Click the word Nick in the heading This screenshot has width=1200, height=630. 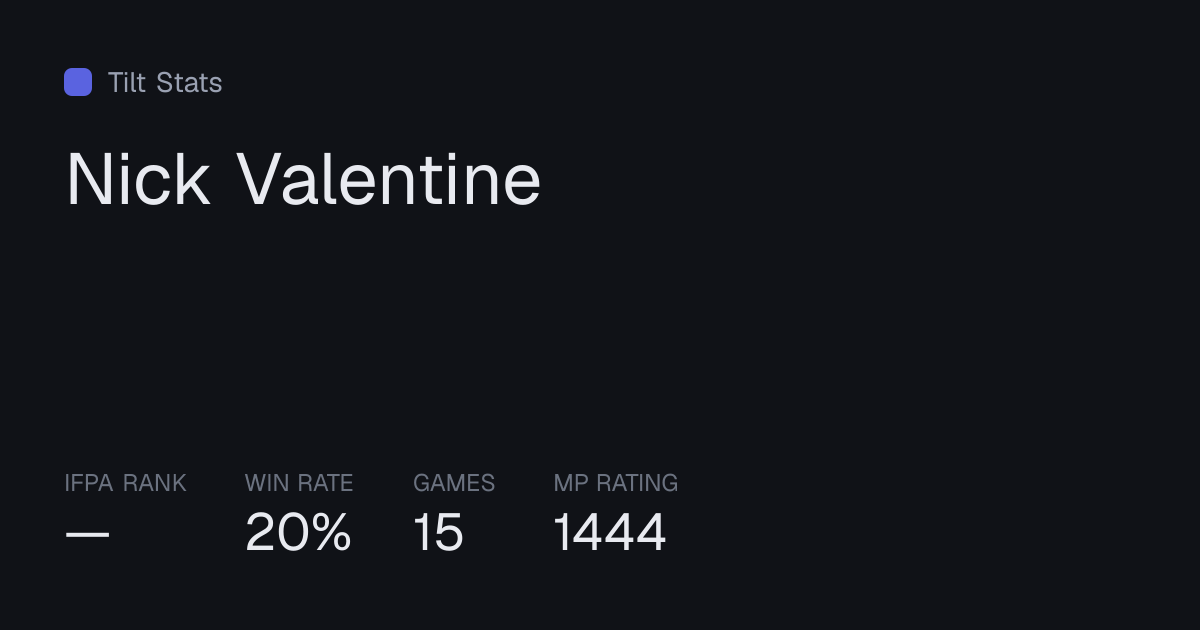138,180
